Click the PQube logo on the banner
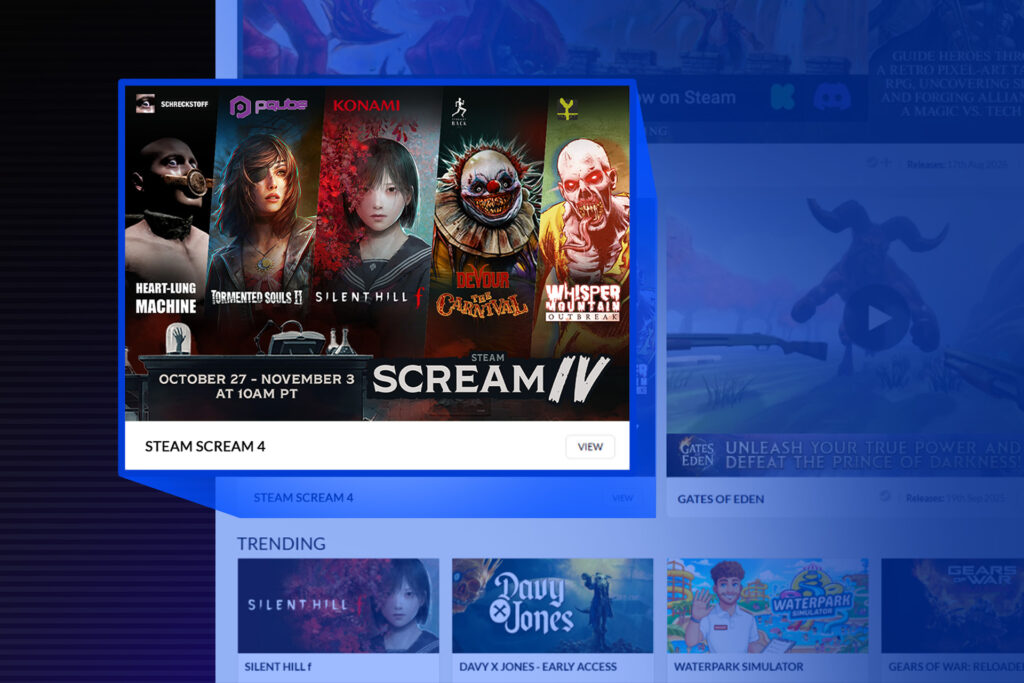1024x683 pixels. pyautogui.click(x=268, y=106)
